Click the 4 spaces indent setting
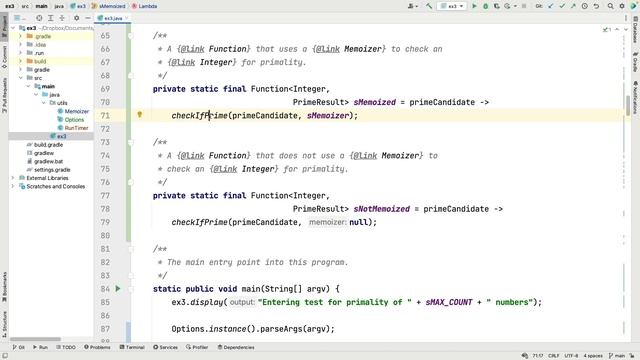Viewport: 640px width, 360px height. point(593,356)
